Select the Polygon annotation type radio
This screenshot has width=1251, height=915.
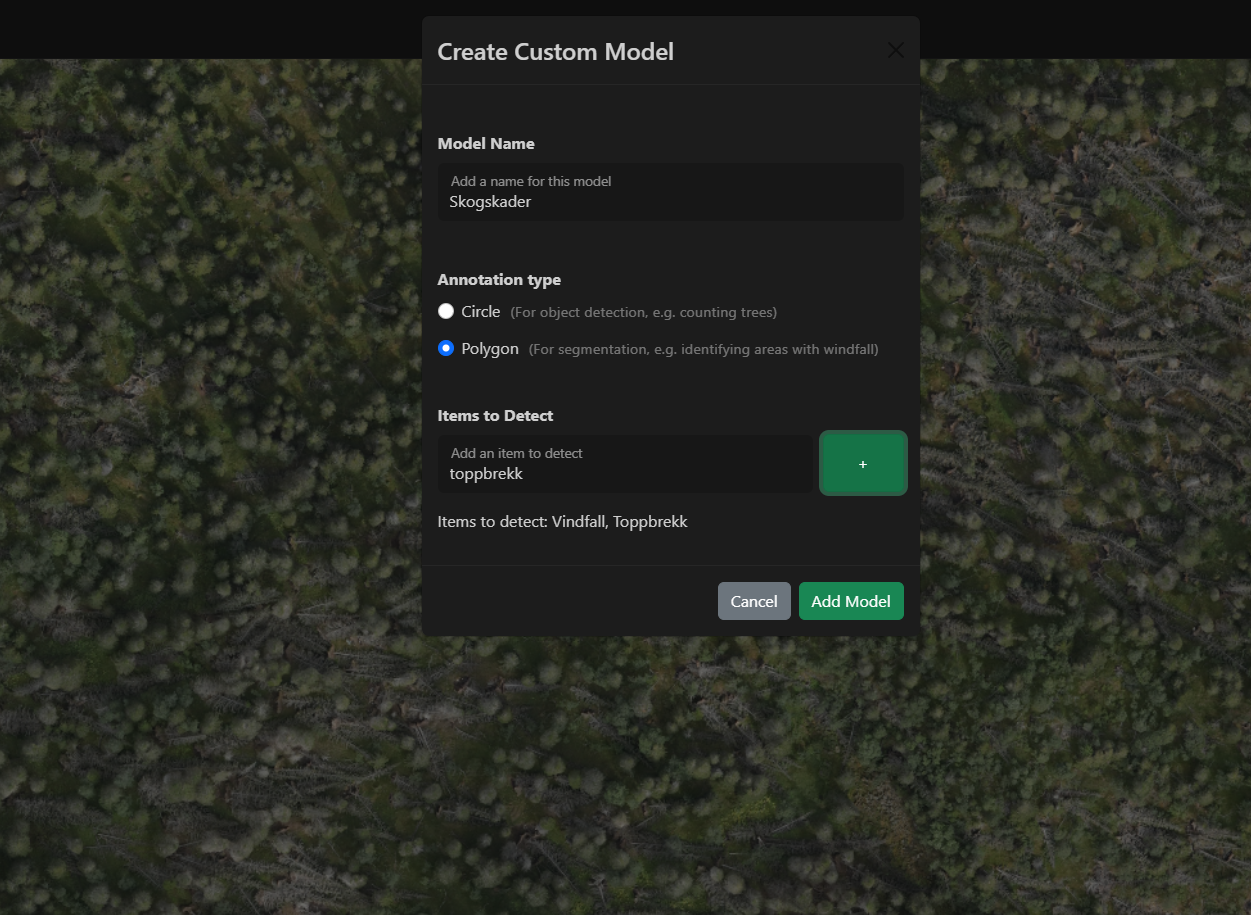click(x=446, y=349)
